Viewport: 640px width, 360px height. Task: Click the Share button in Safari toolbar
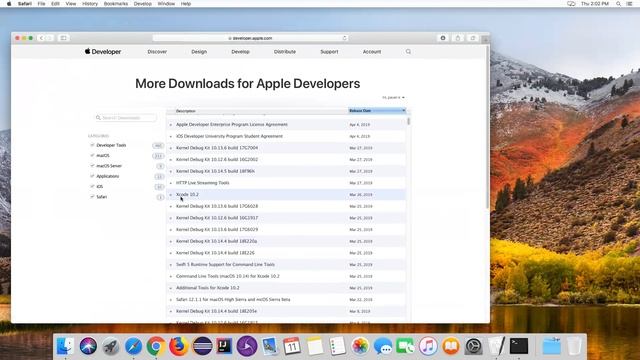(x=458, y=38)
